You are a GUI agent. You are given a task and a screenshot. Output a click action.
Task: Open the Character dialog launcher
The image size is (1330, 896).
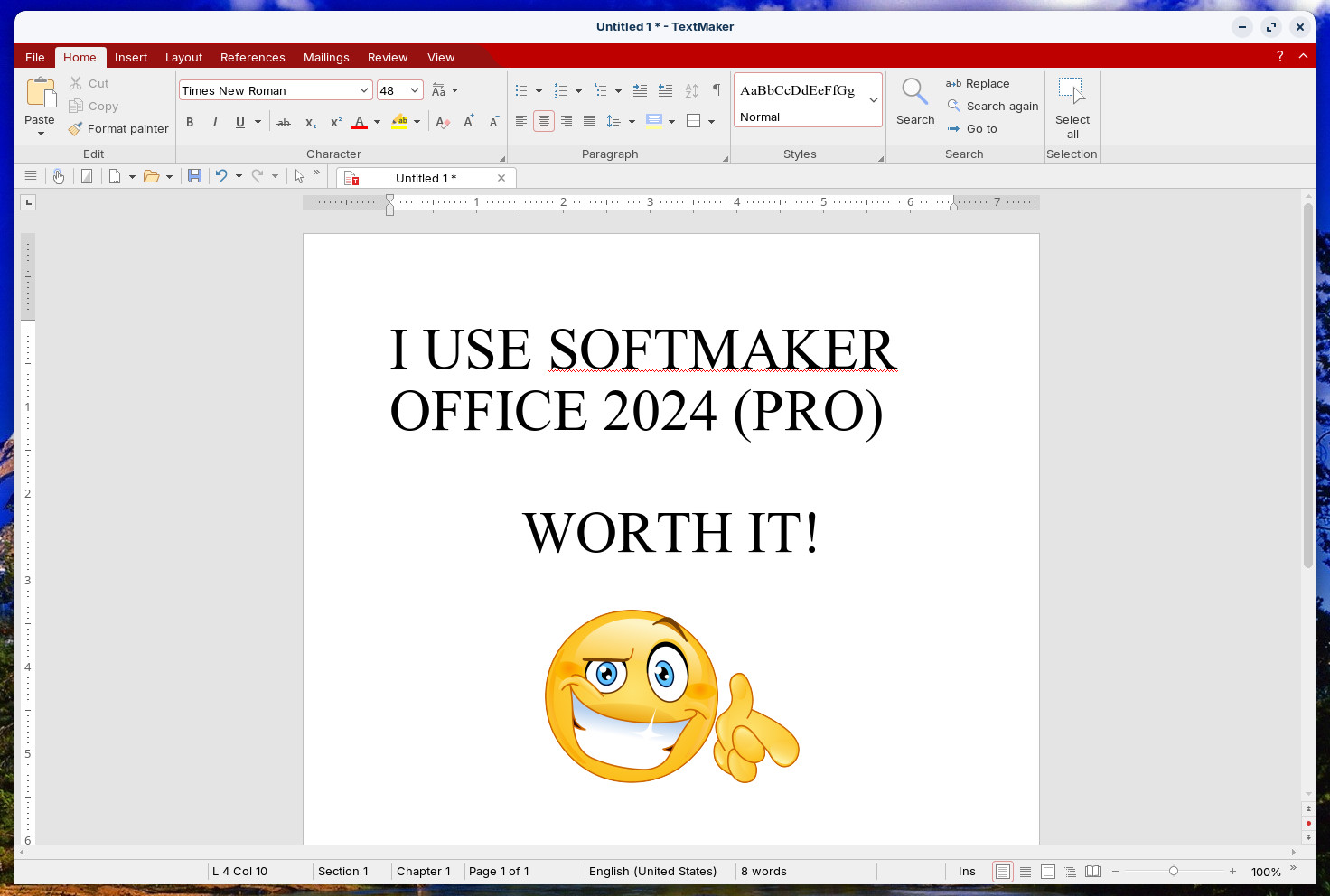[x=502, y=158]
